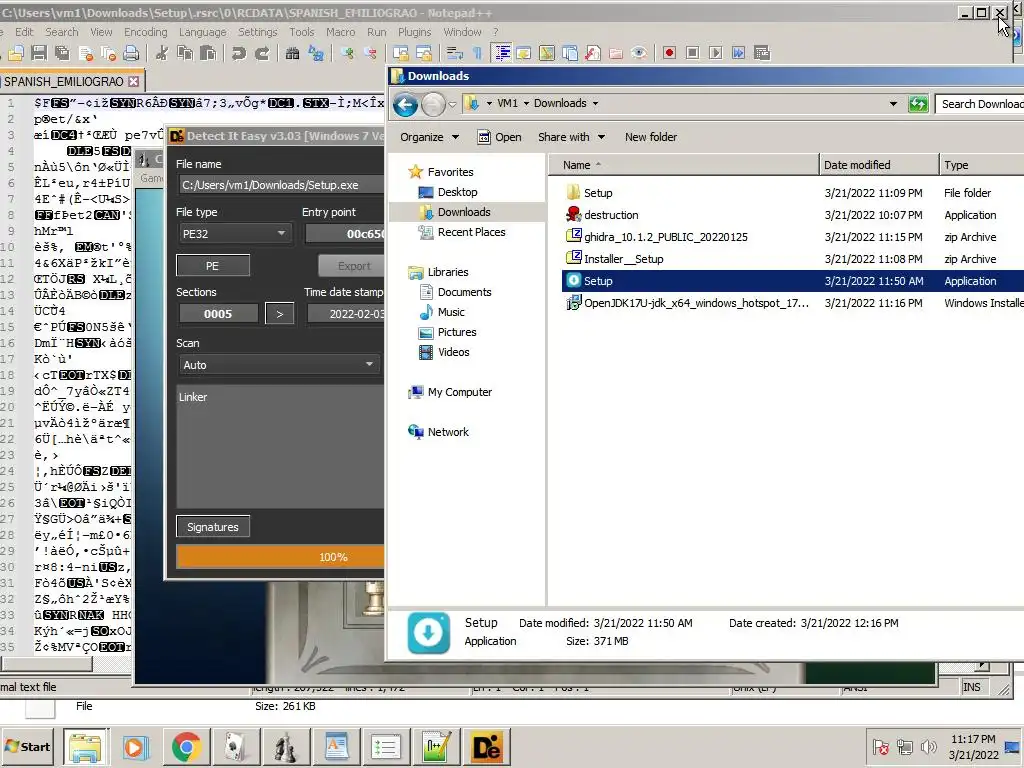Click the Zoom Out icon in Notepad++

[x=370, y=53]
